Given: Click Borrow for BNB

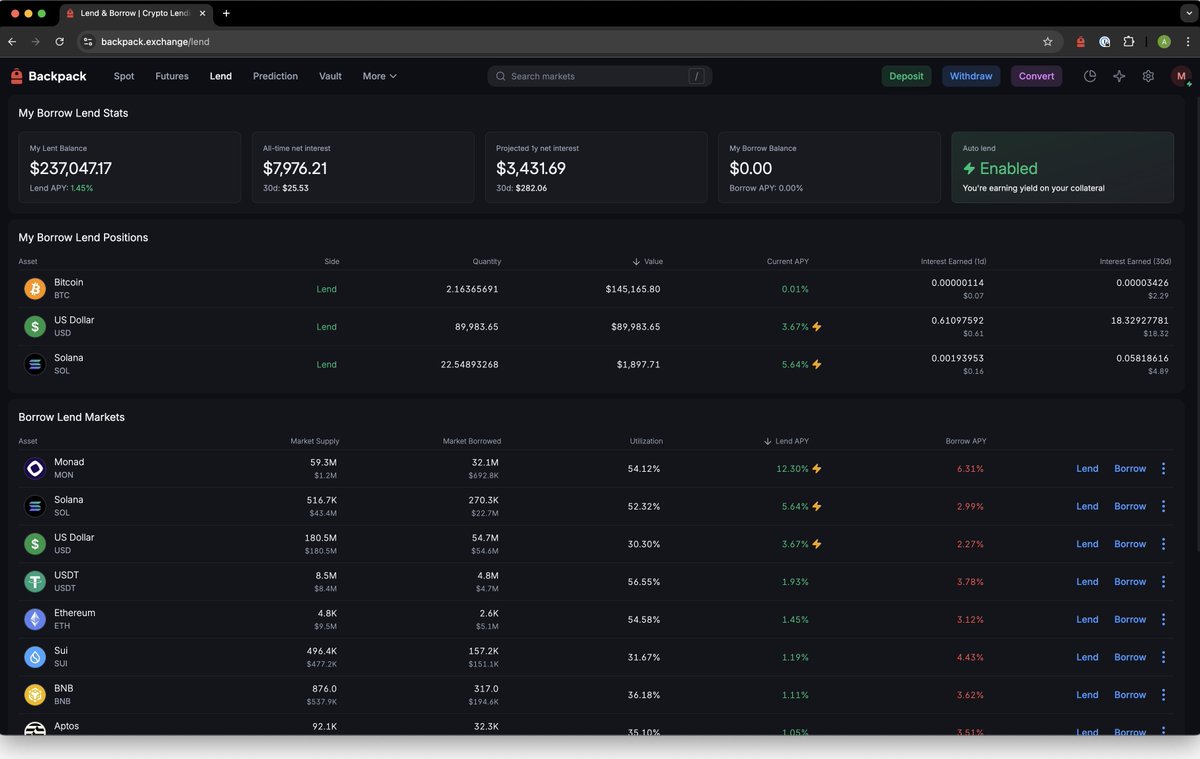Looking at the screenshot, I should tap(1130, 694).
